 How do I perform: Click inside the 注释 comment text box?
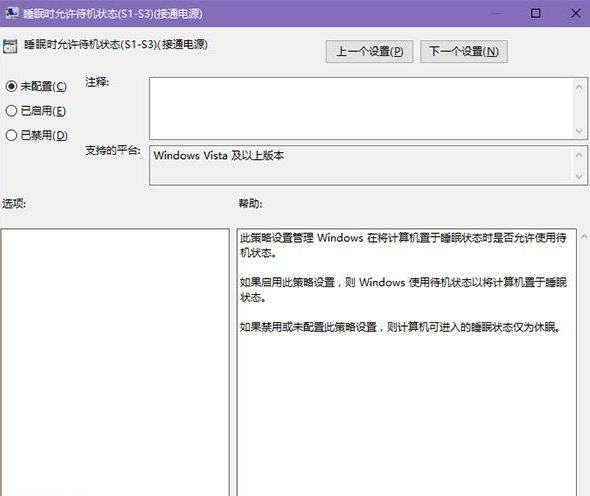pyautogui.click(x=361, y=108)
